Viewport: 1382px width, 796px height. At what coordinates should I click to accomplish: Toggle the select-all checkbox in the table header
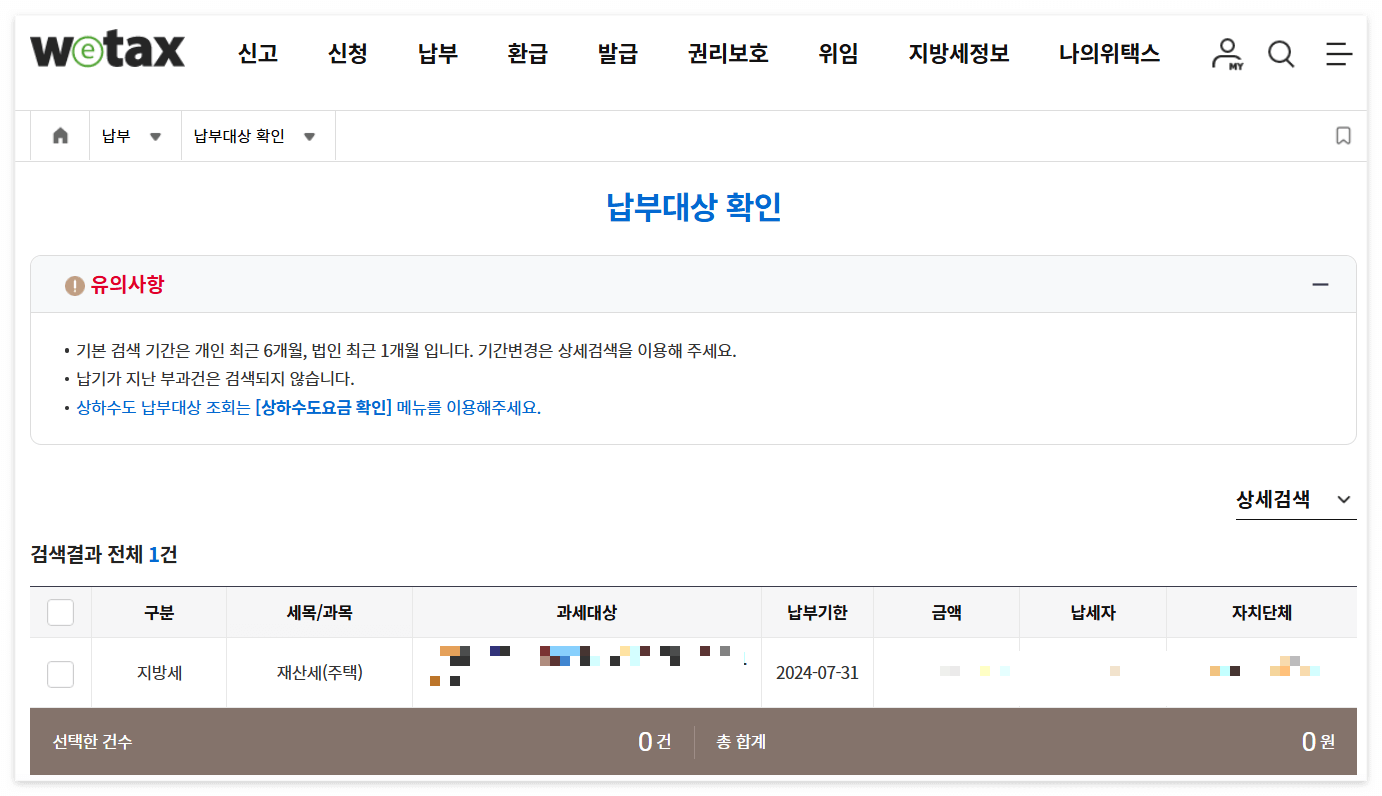pyautogui.click(x=60, y=611)
